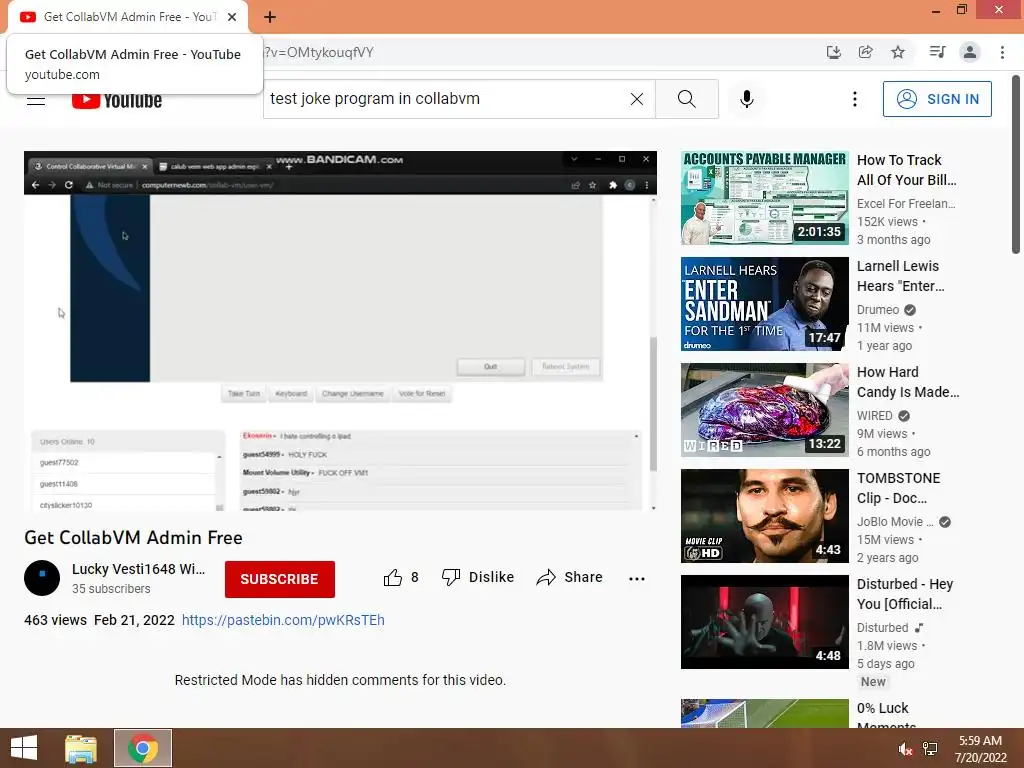Click the video player area
This screenshot has width=1024, height=768.
pyautogui.click(x=340, y=330)
